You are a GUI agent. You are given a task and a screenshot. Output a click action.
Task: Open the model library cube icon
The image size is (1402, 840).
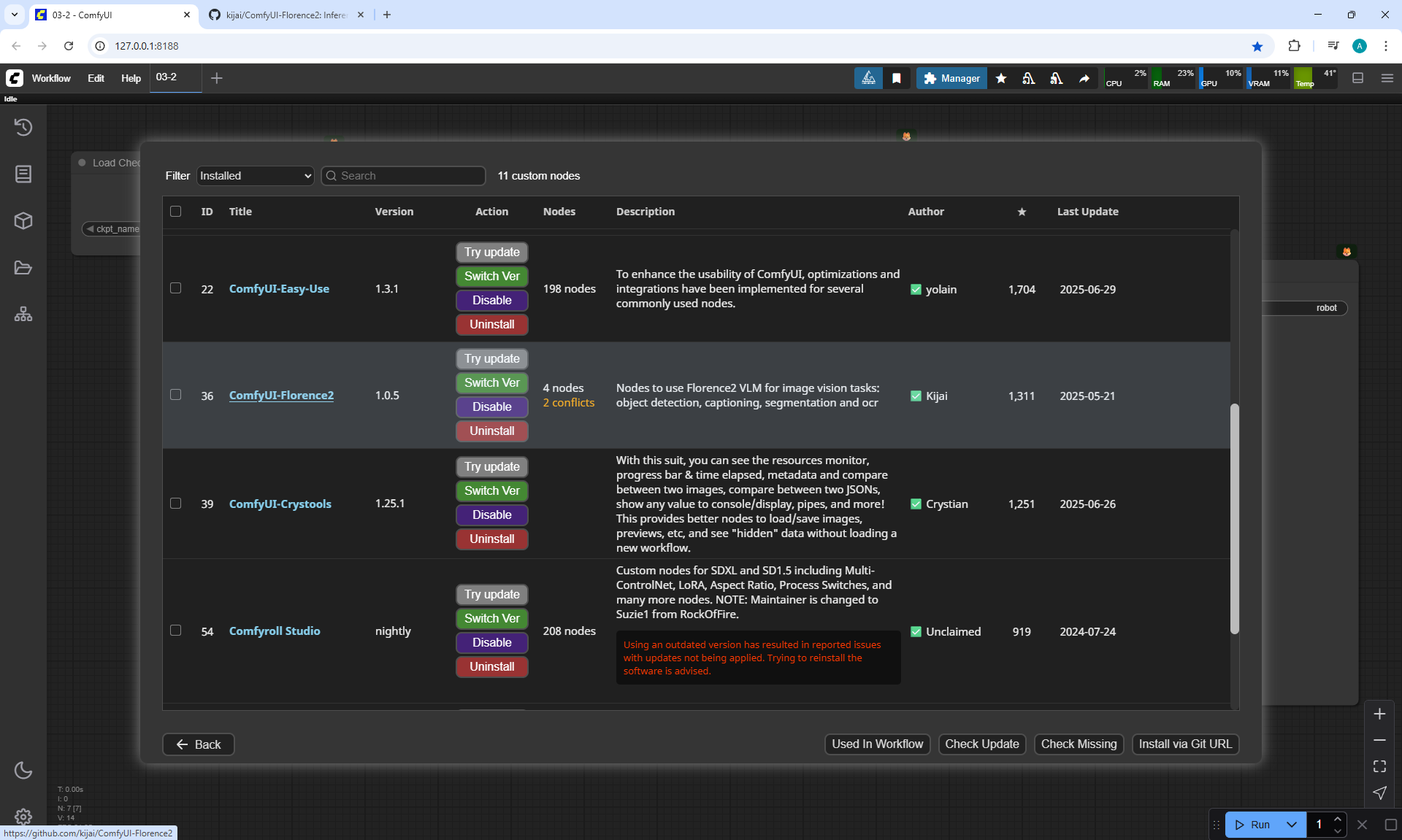[23, 220]
